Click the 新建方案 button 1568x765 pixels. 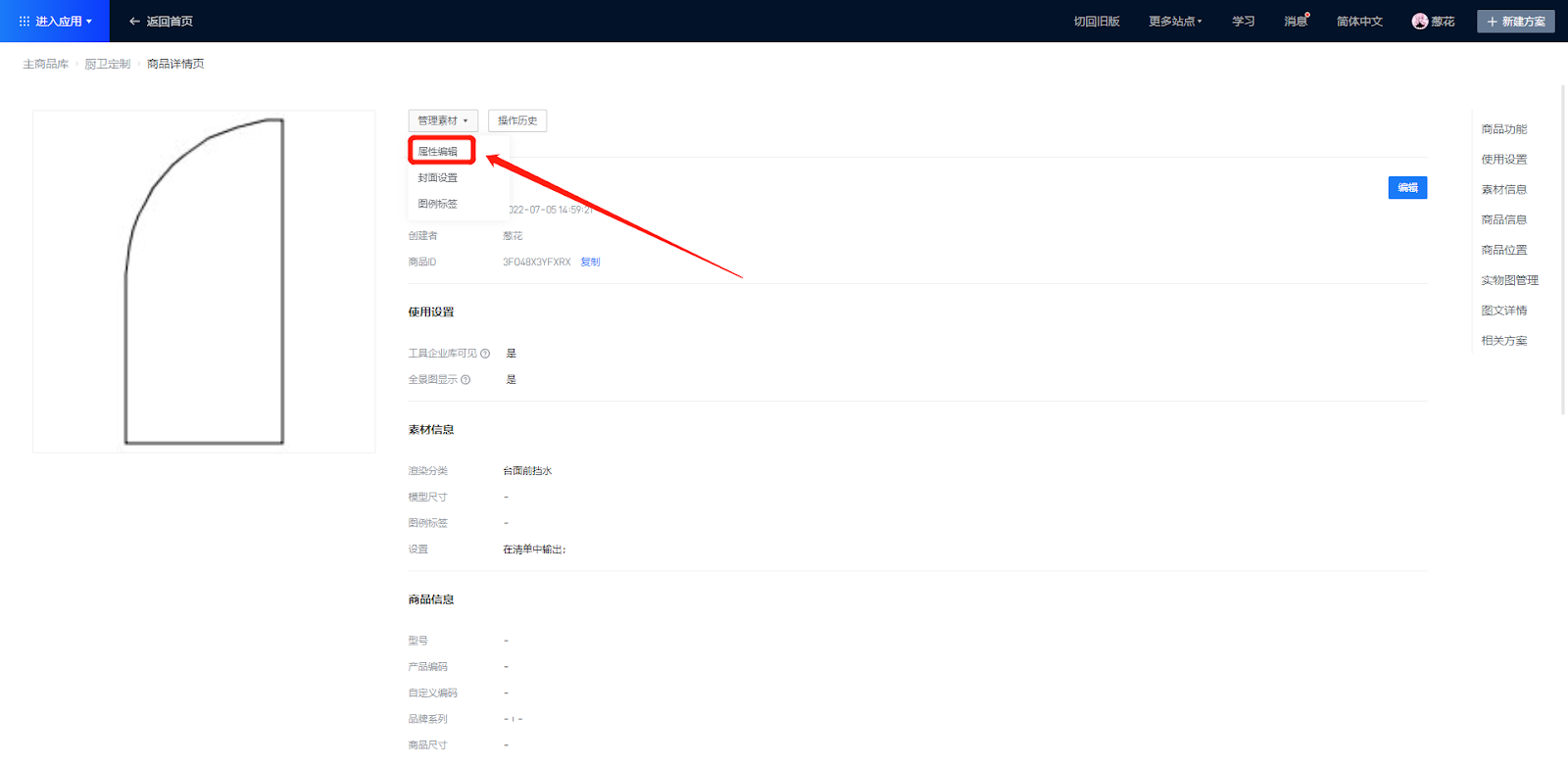pos(1516,21)
